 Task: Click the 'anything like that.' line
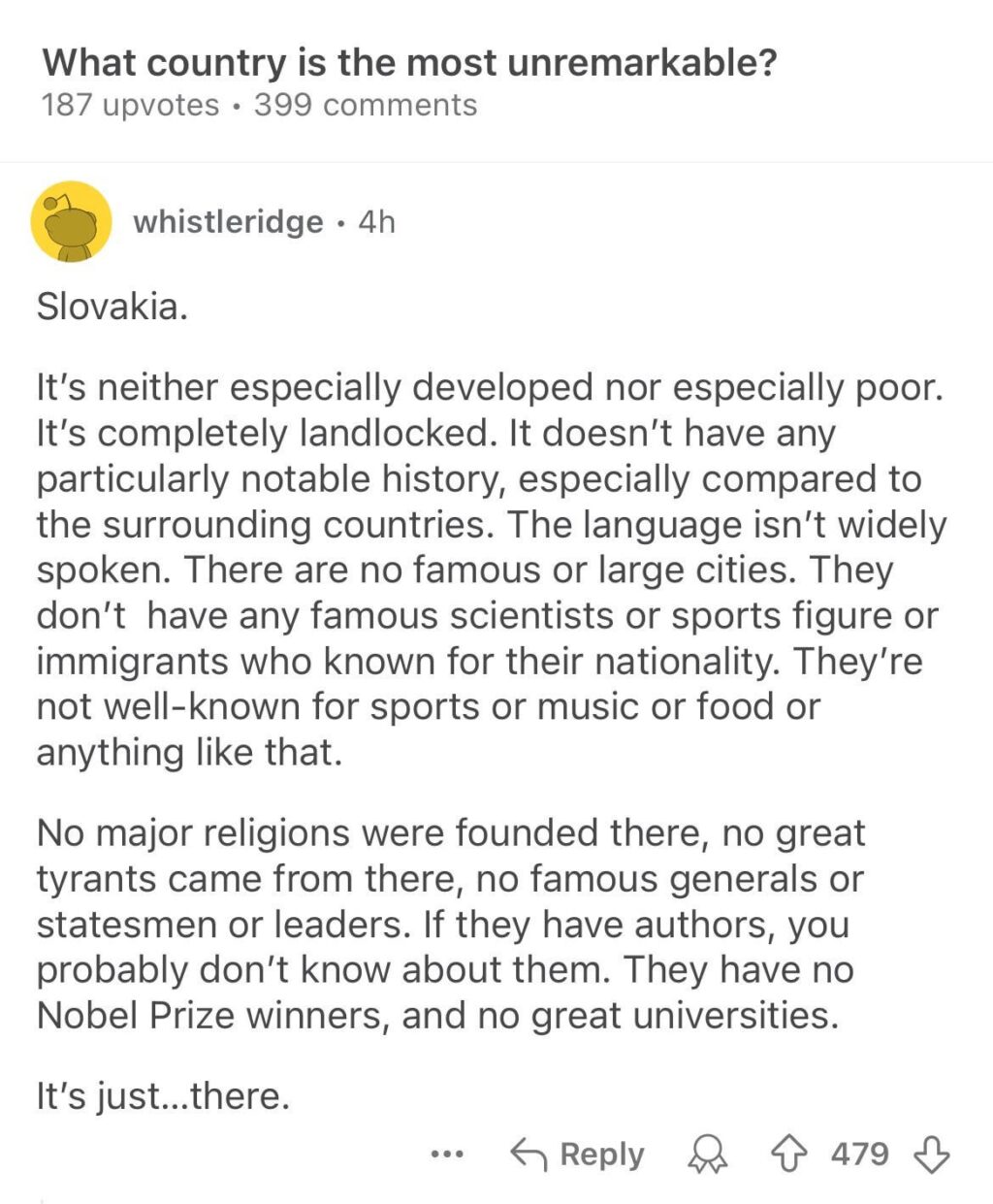click(x=189, y=752)
